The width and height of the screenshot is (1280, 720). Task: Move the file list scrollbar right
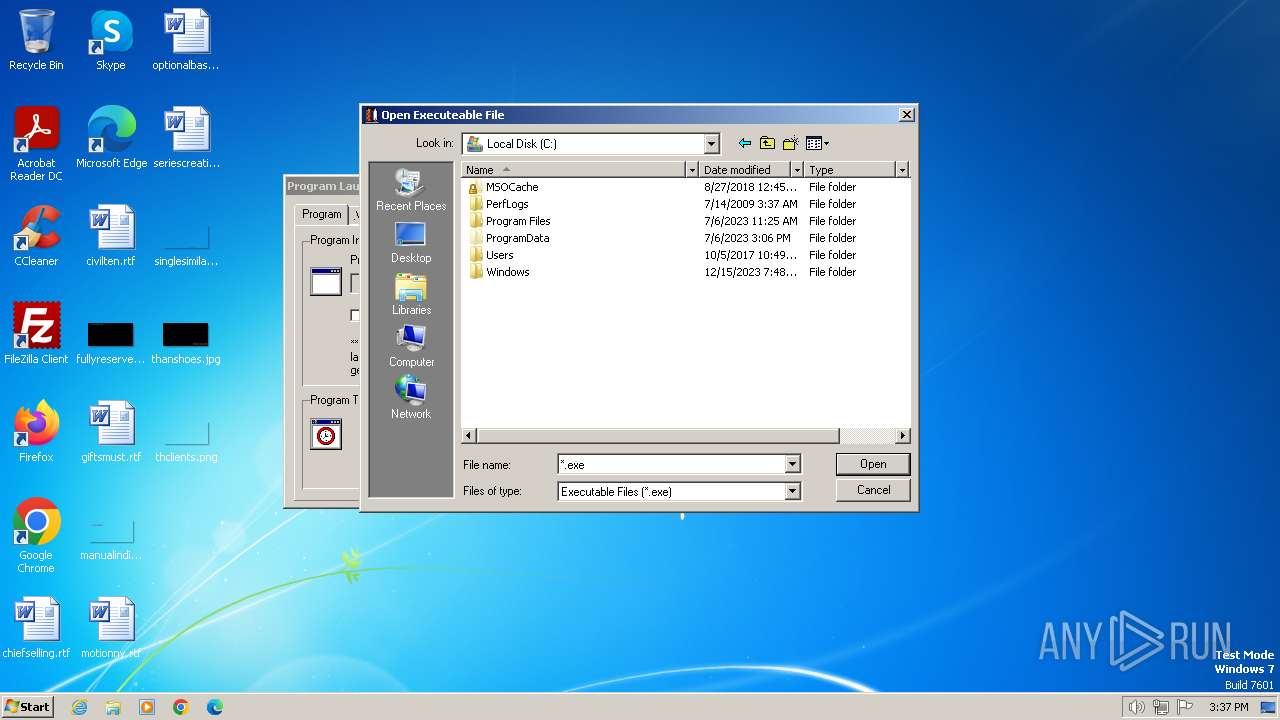click(x=903, y=436)
